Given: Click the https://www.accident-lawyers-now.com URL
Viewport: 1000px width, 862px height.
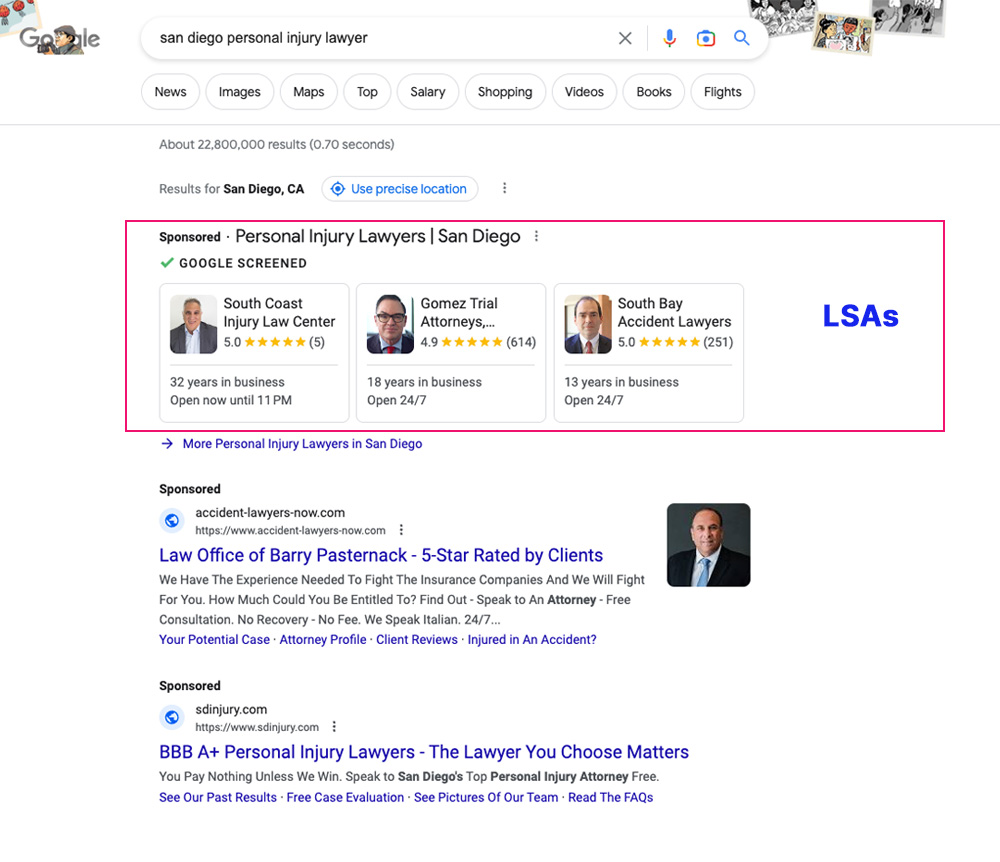Looking at the screenshot, I should (x=290, y=530).
